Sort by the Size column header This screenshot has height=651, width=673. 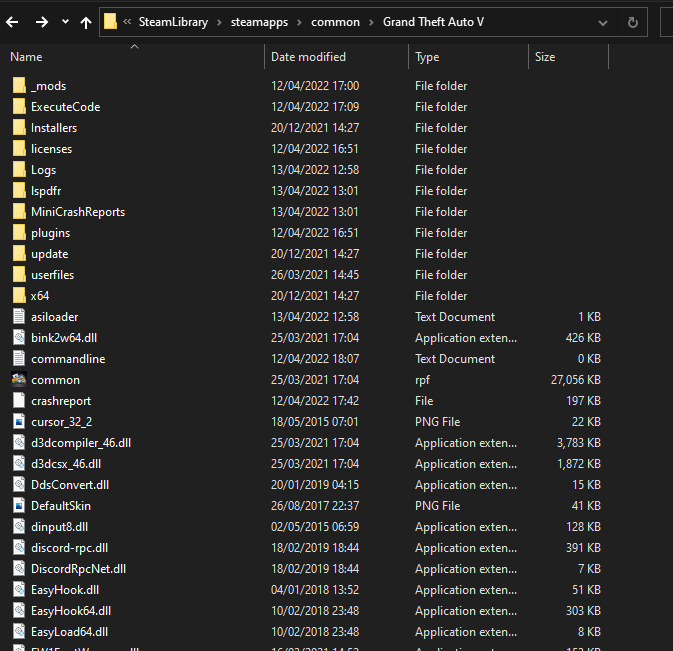[x=545, y=57]
